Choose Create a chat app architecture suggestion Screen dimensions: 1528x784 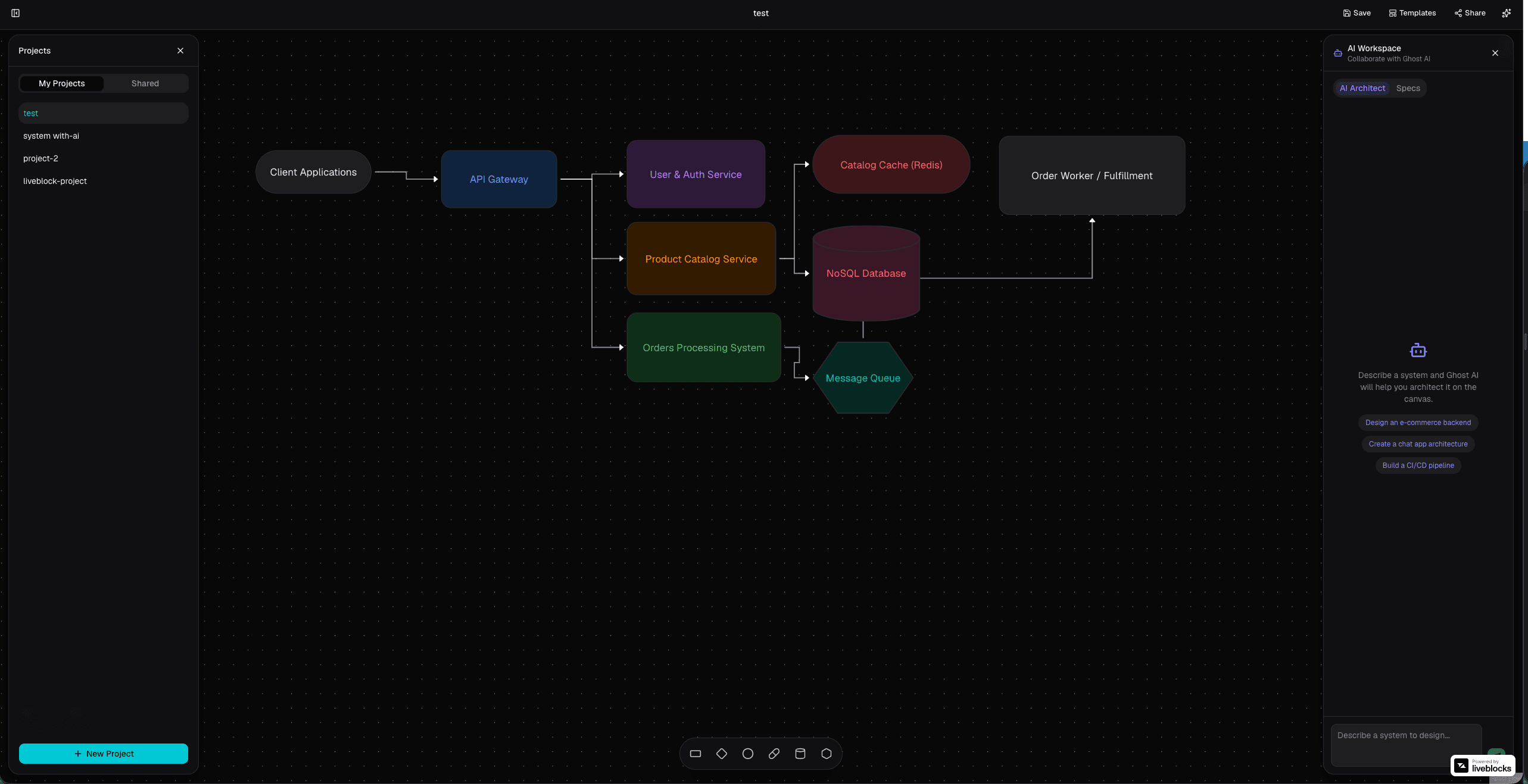1418,444
